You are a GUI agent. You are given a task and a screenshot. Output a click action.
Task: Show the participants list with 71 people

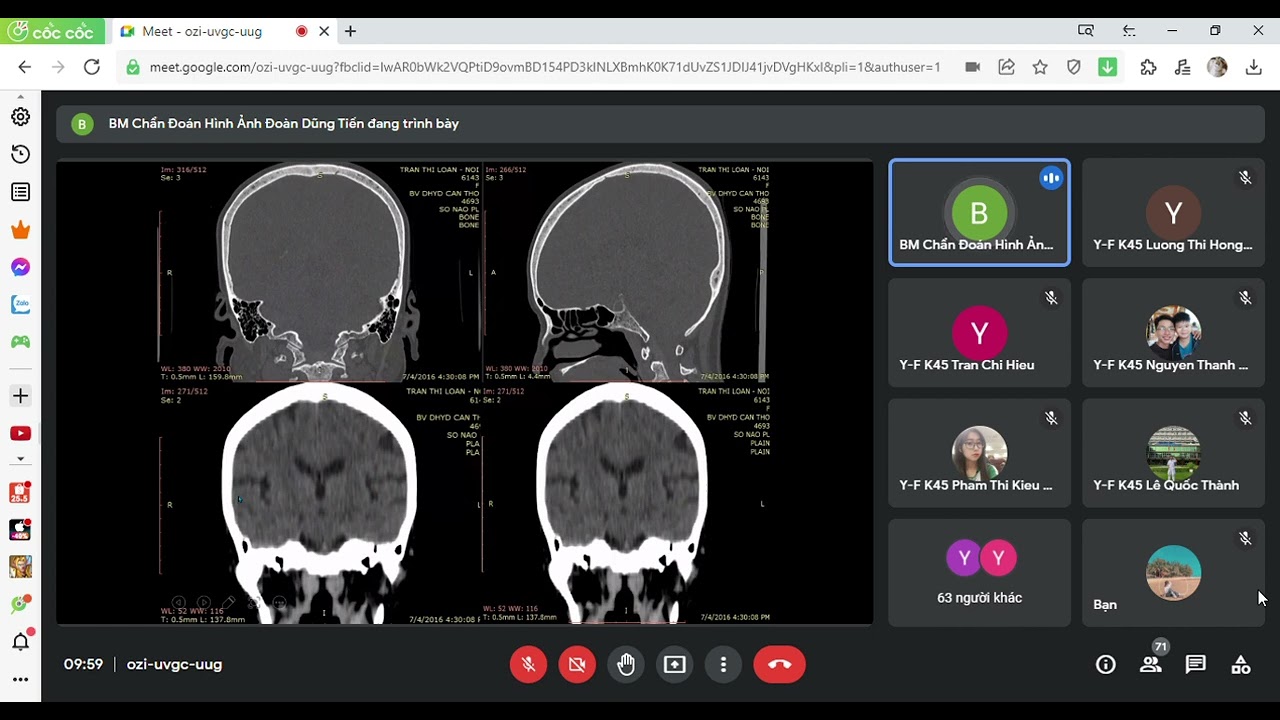[x=1151, y=664]
